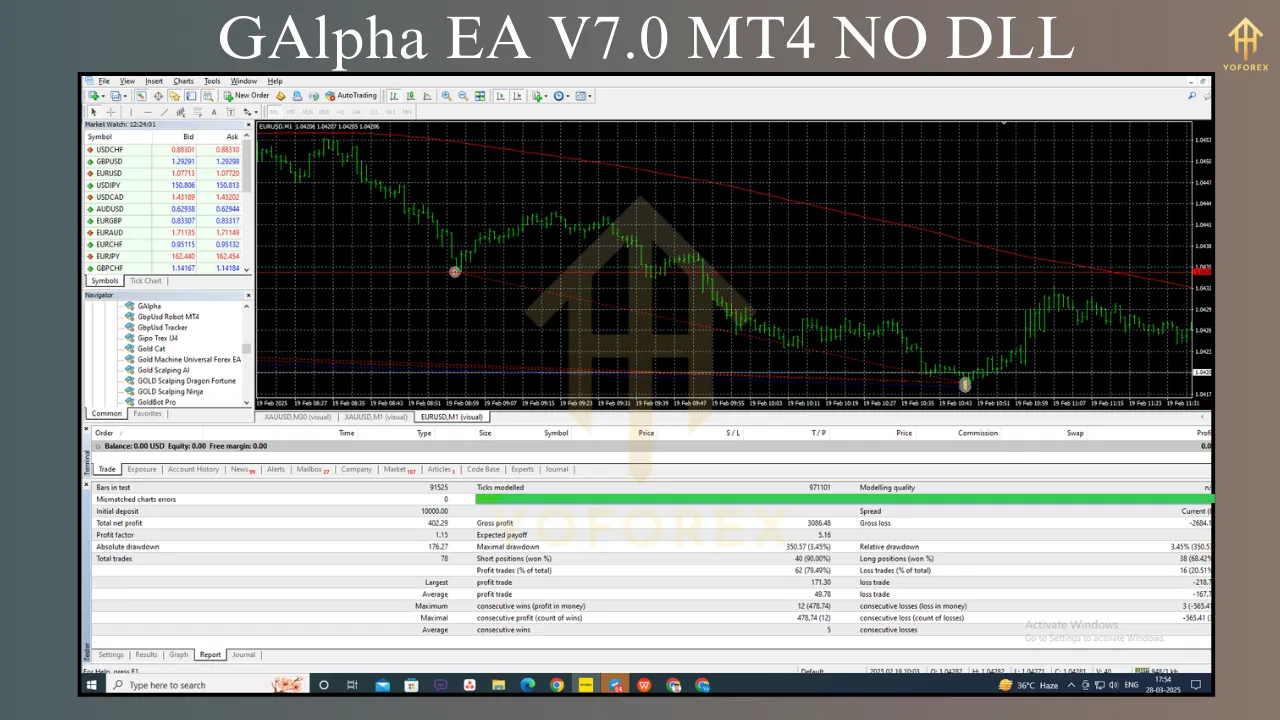Toggle auto scroll chart icon
Image resolution: width=1280 pixels, height=720 pixels.
tap(501, 96)
